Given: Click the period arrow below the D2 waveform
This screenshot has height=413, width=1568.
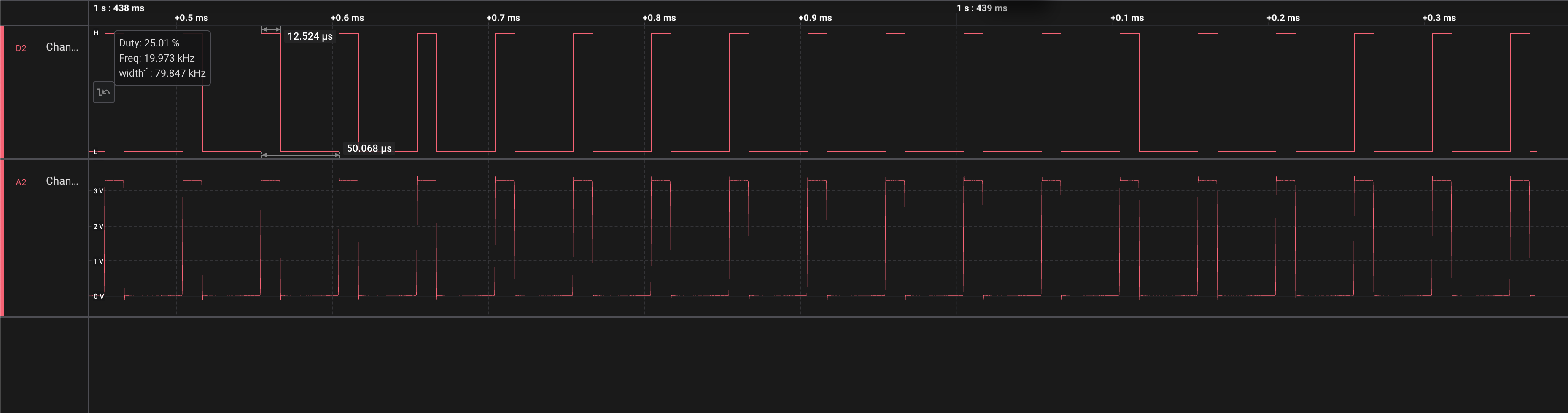Looking at the screenshot, I should 300,155.
